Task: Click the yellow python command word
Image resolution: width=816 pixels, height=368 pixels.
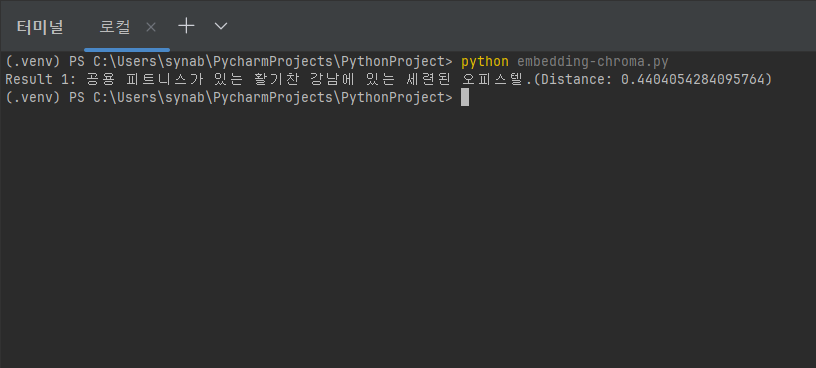Action: click(x=484, y=62)
